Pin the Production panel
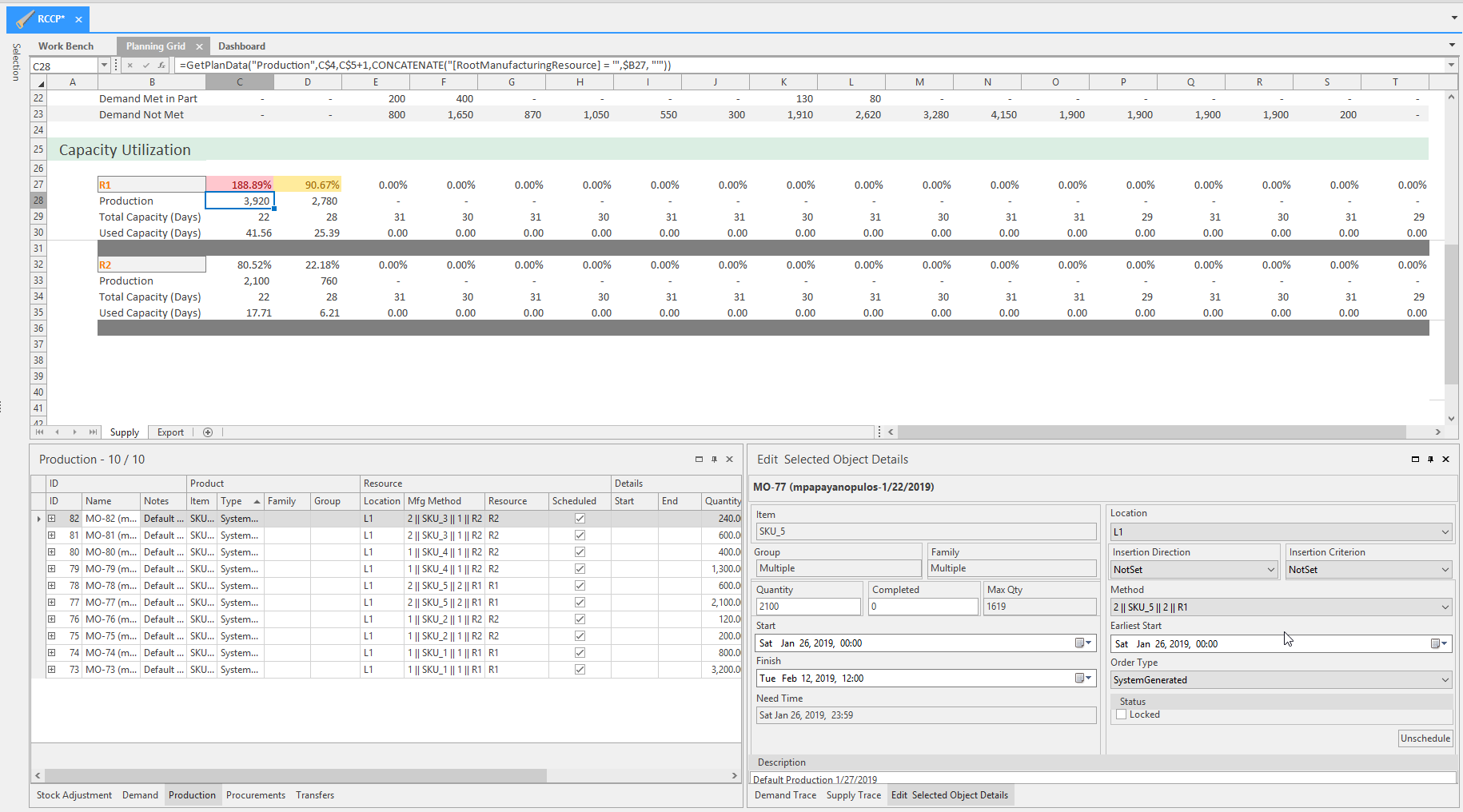Screen dimensions: 1463x812 pos(714,460)
